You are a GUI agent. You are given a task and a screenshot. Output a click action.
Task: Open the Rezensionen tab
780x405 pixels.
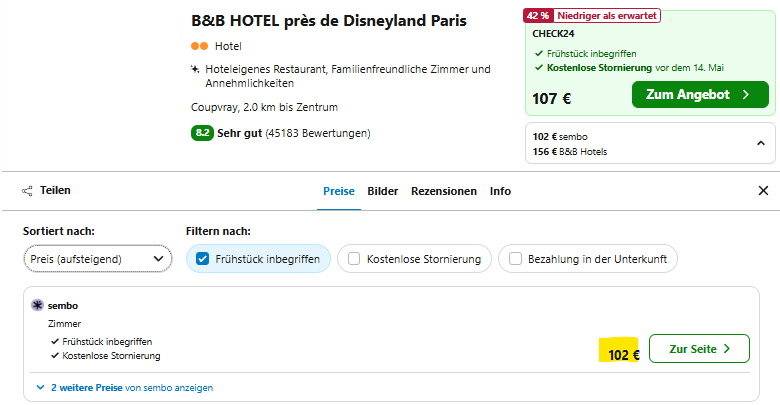click(444, 191)
